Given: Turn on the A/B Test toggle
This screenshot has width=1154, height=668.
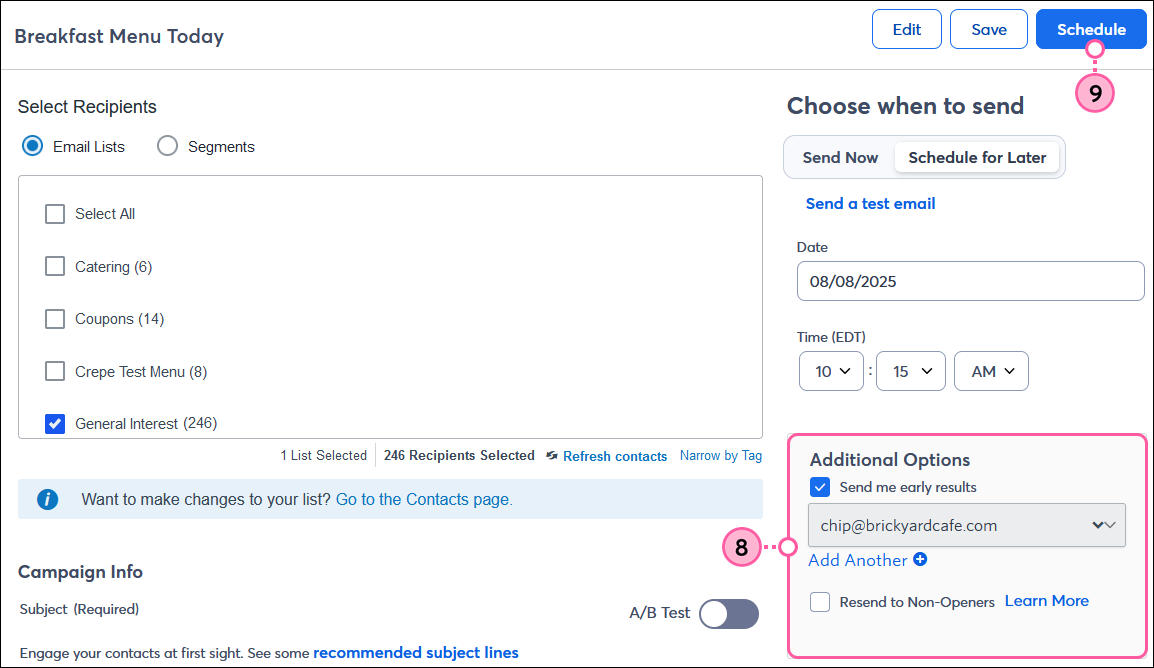Looking at the screenshot, I should [729, 614].
